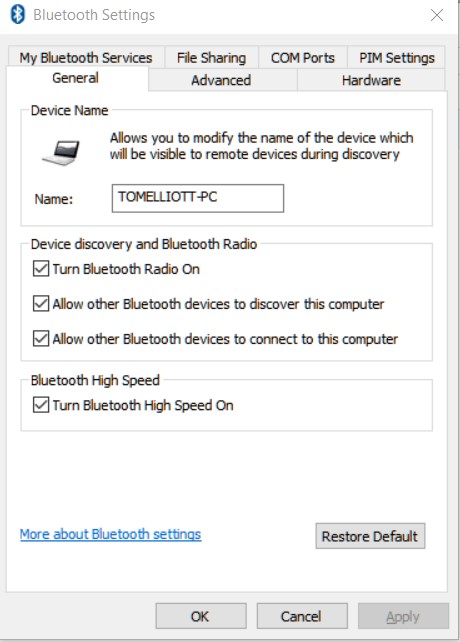Click the Apply button
Viewport: 460px width, 642px height.
pyautogui.click(x=403, y=616)
